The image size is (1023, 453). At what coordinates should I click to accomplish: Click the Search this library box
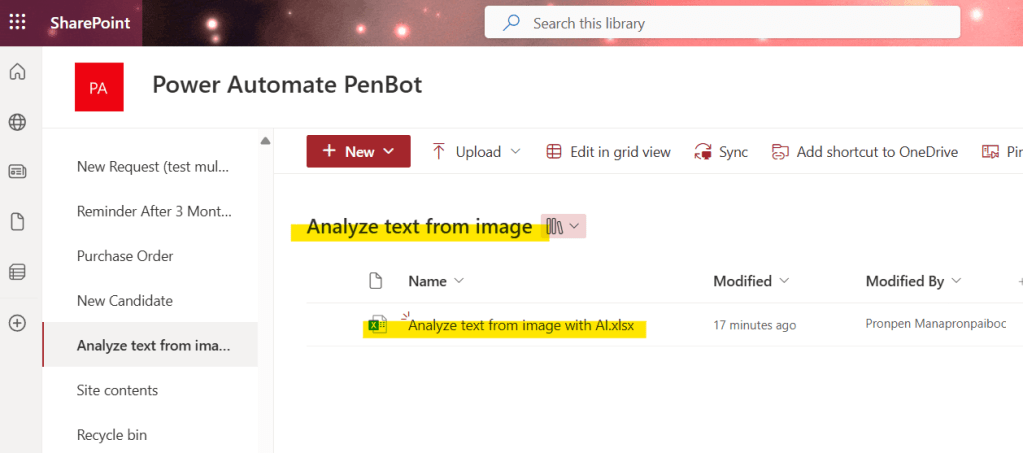[722, 23]
